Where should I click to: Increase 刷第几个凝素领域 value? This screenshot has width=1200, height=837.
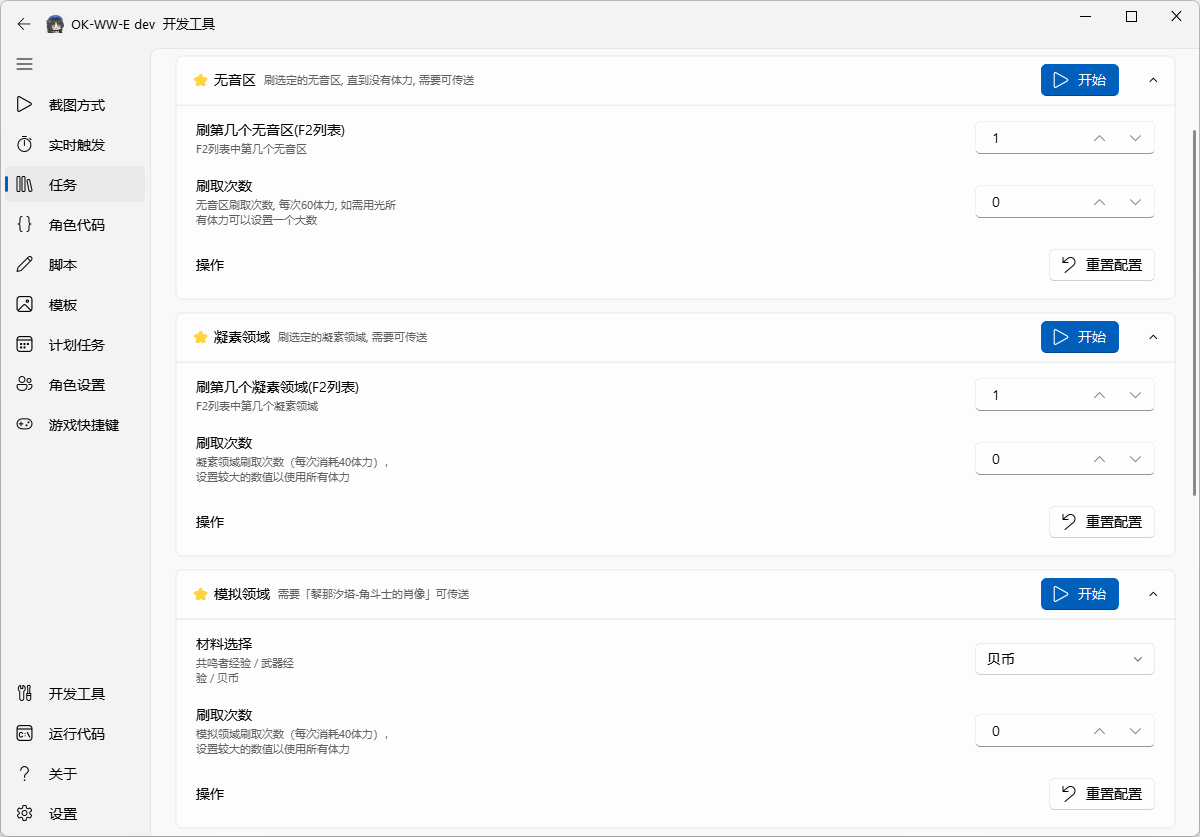tap(1099, 395)
